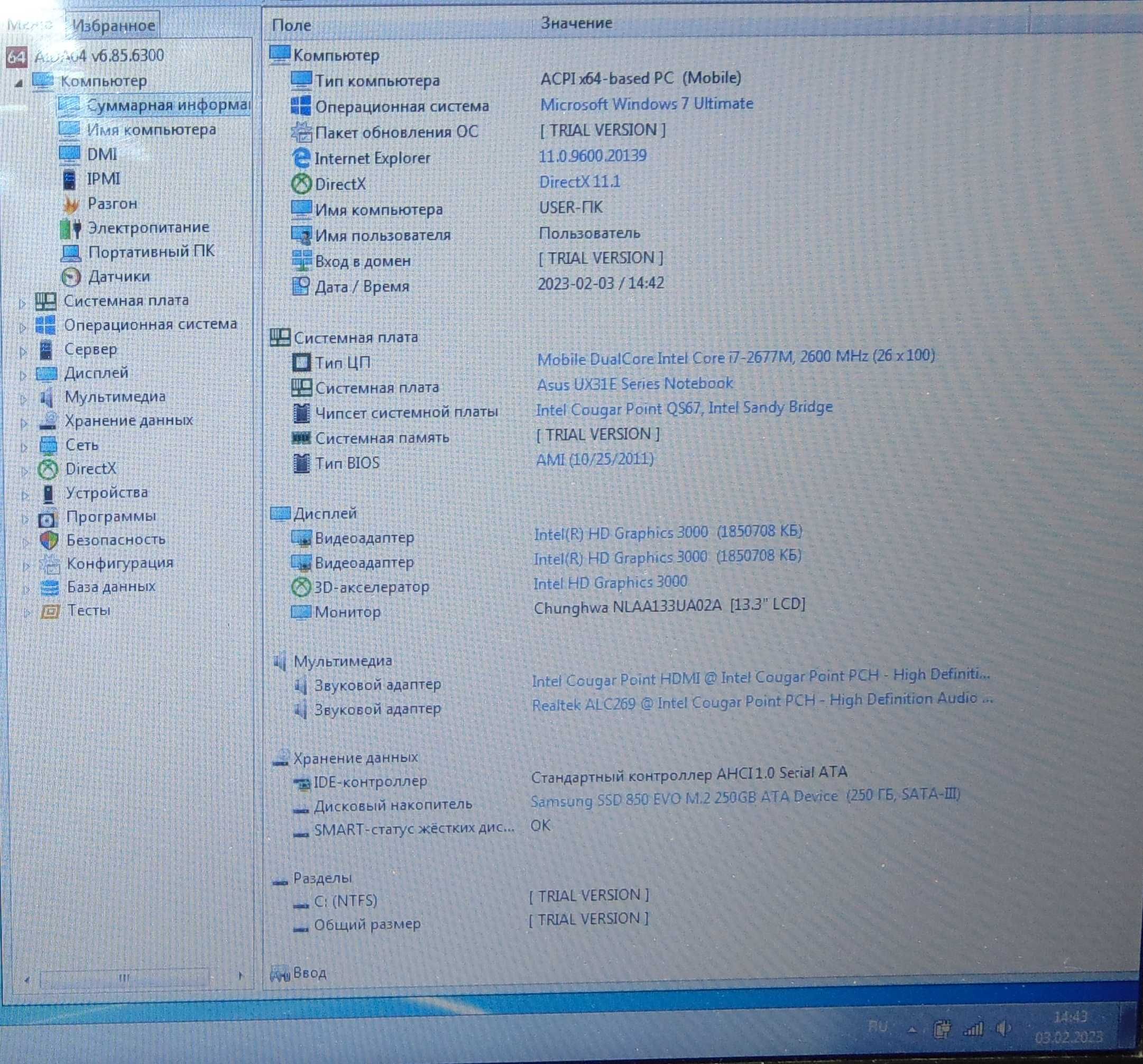Expand the Дисплей node
Image resolution: width=1143 pixels, height=1064 pixels.
pyautogui.click(x=23, y=375)
